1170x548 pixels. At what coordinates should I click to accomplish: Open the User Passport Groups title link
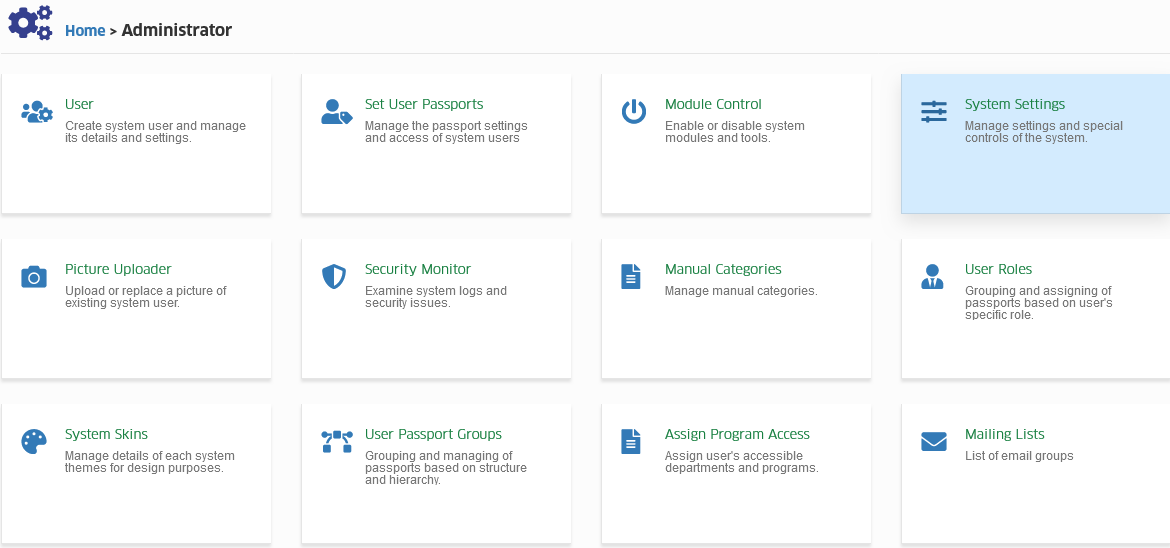pyautogui.click(x=433, y=435)
